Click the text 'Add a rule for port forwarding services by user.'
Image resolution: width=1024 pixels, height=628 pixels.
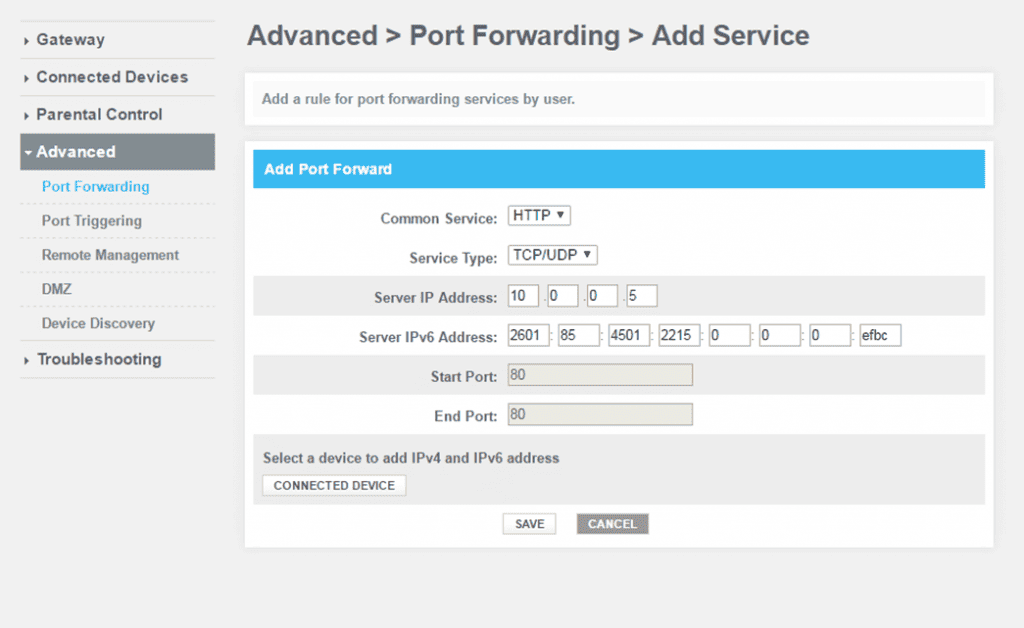coord(418,99)
